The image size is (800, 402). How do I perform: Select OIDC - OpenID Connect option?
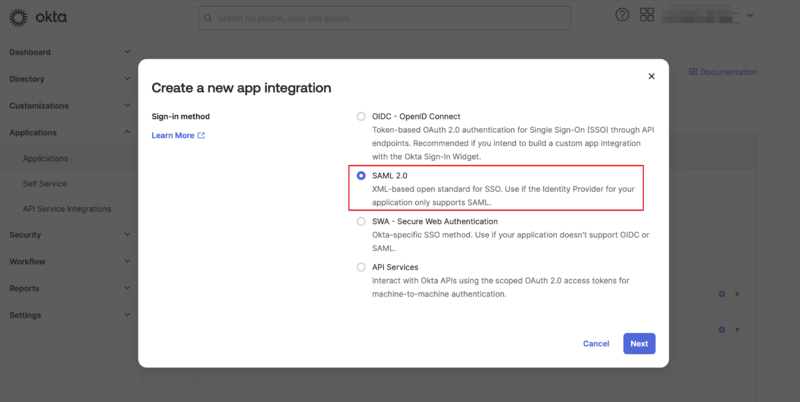361,116
